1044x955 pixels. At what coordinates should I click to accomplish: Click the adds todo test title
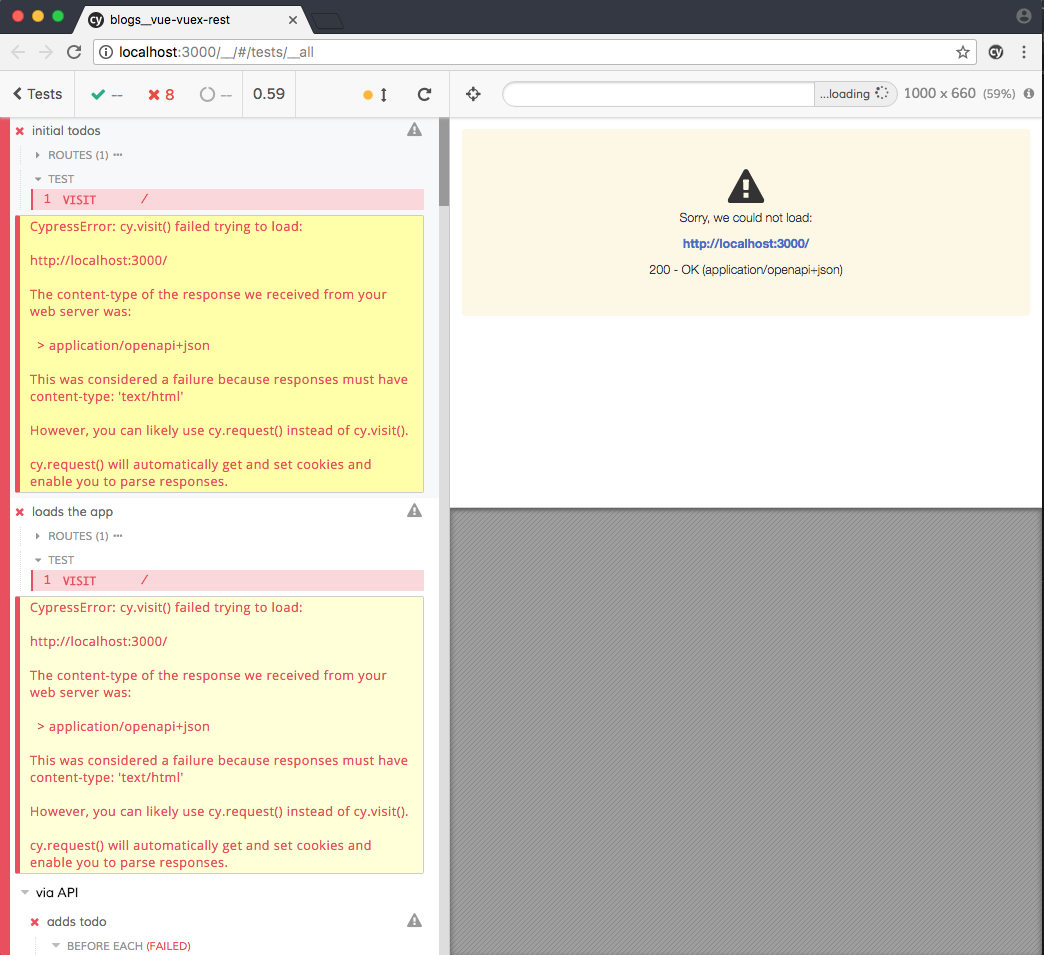tap(77, 922)
